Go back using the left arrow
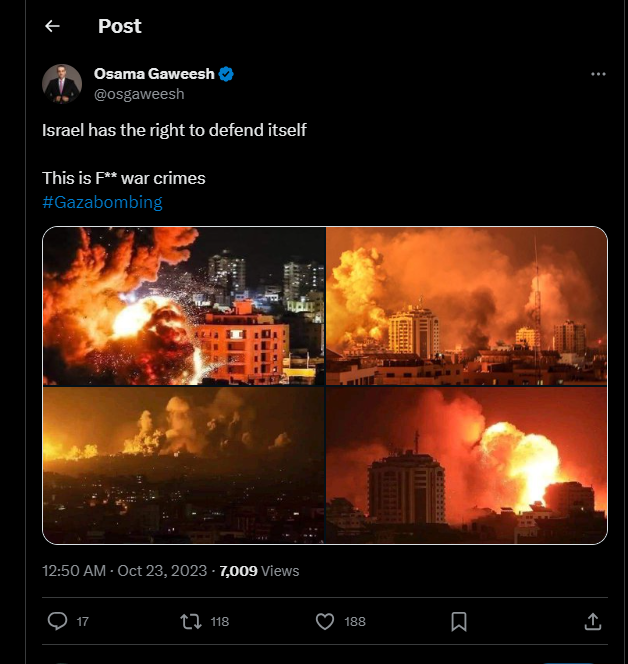 tap(52, 27)
